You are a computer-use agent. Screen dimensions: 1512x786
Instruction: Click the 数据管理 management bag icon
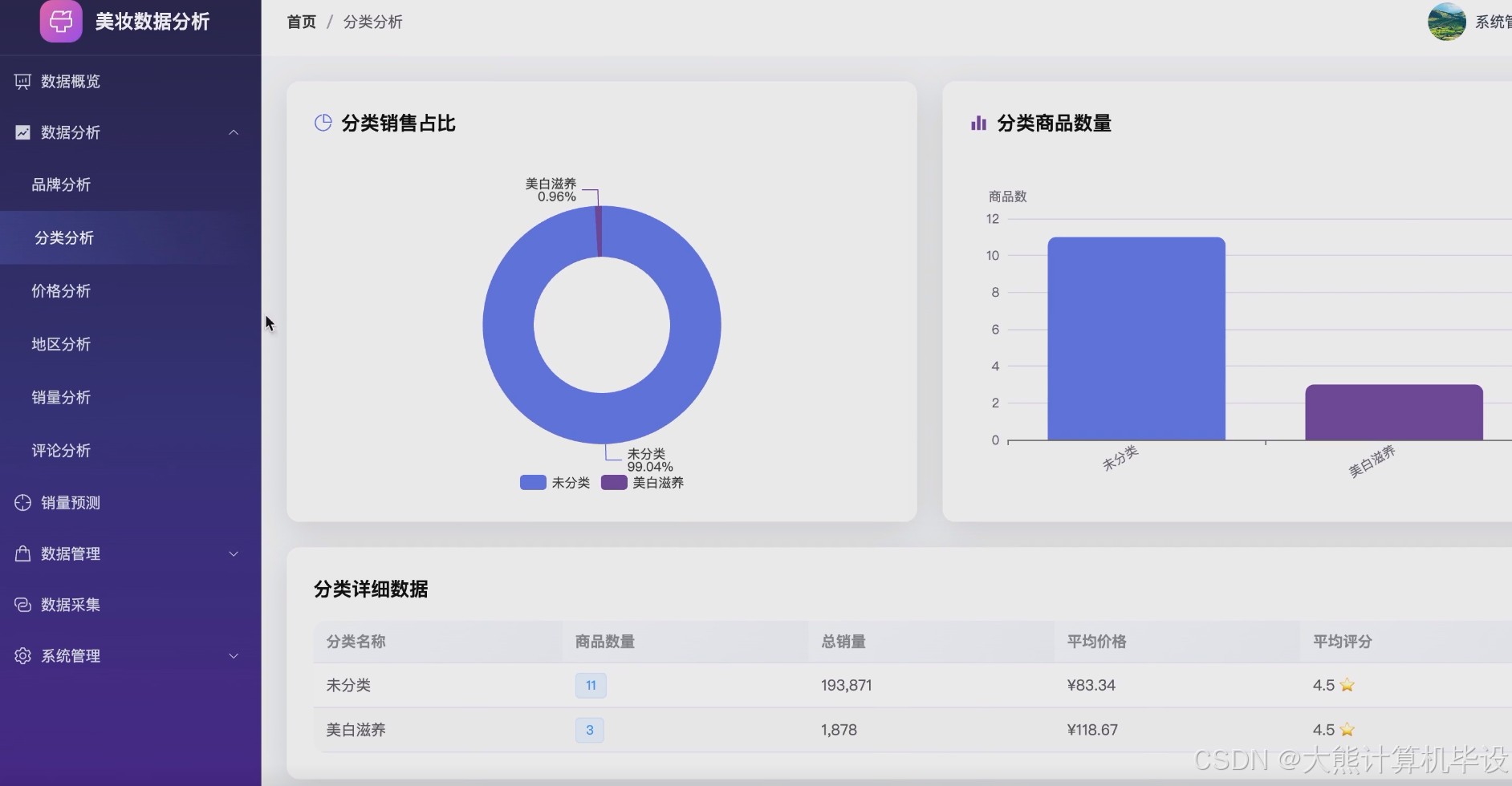pyautogui.click(x=22, y=553)
